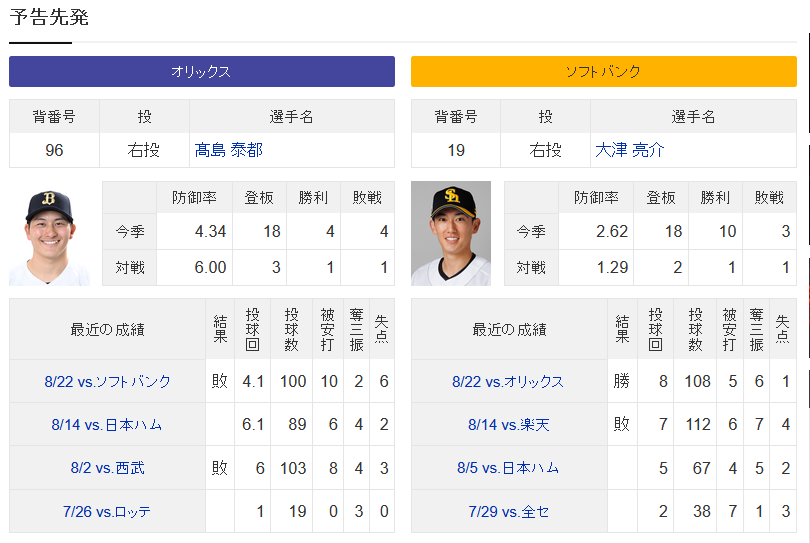Click the SoftBank pitcher headshot photo
The height and width of the screenshot is (543, 810).
451,234
